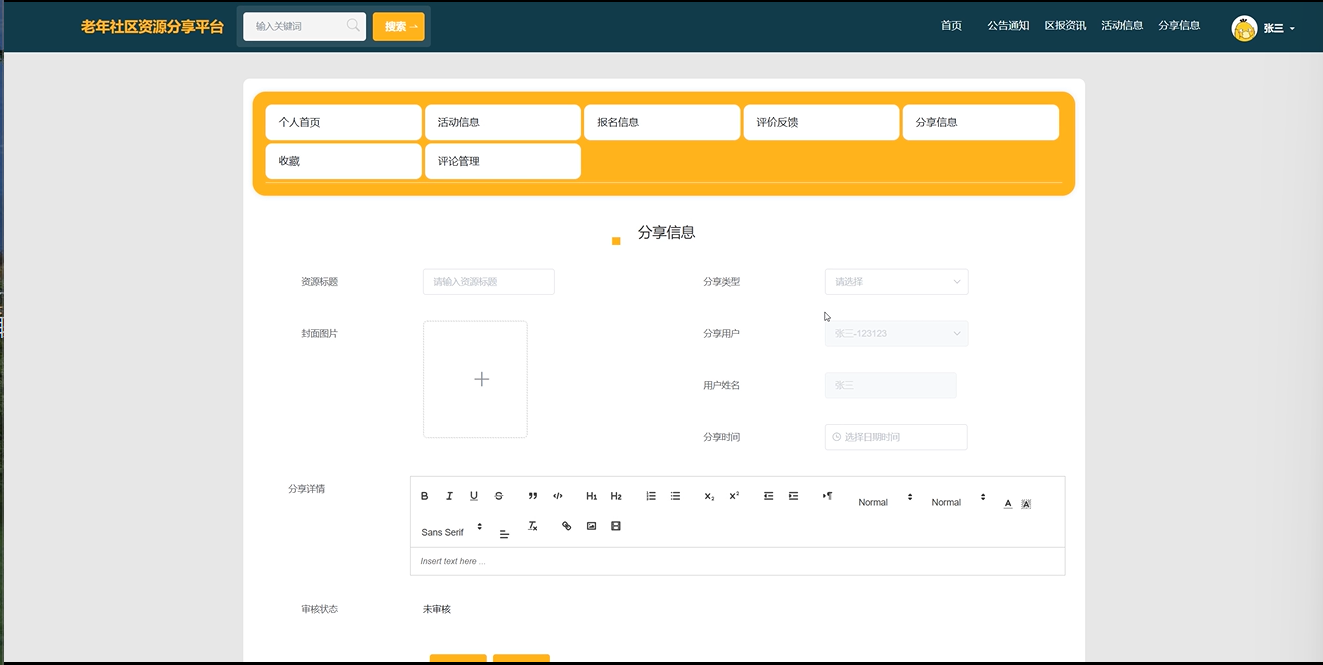This screenshot has height=665, width=1323.
Task: Select the 活动信息 tab in the yellow panel
Action: click(503, 122)
